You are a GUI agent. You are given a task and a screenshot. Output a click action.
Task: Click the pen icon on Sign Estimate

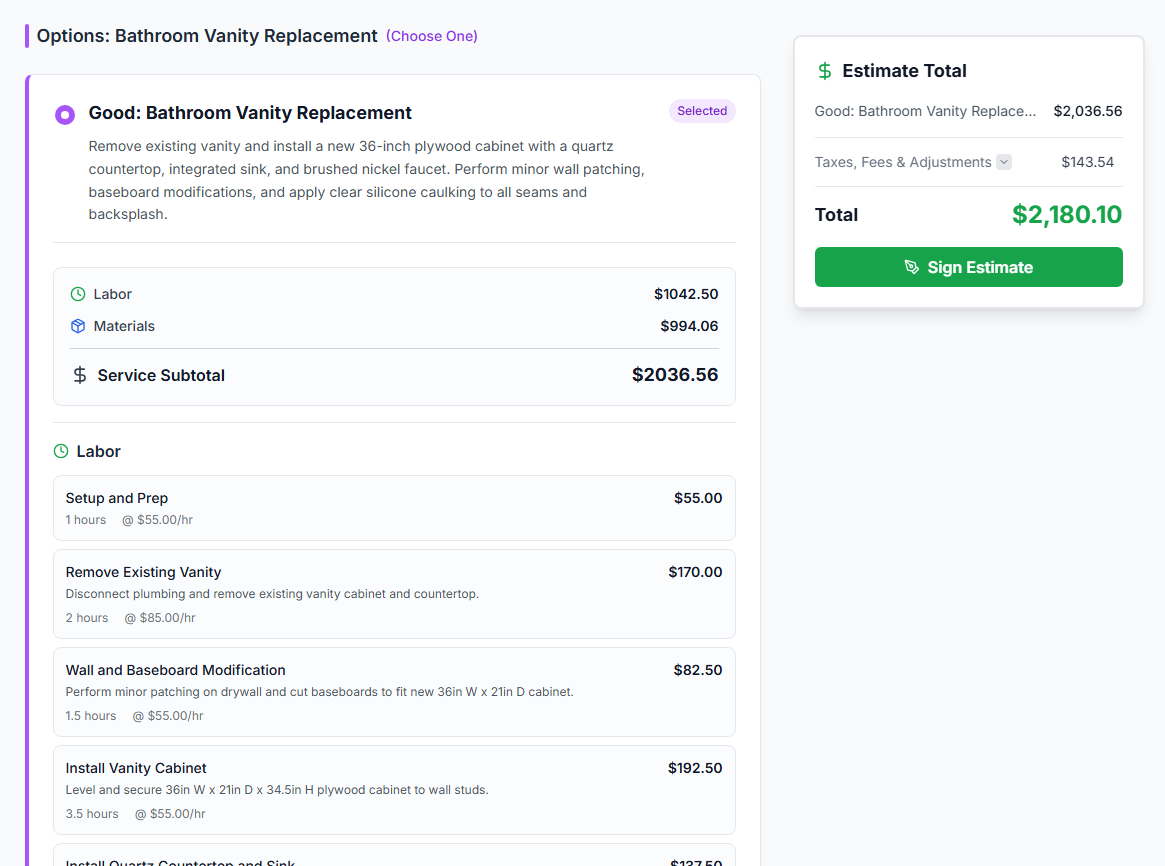tap(912, 267)
